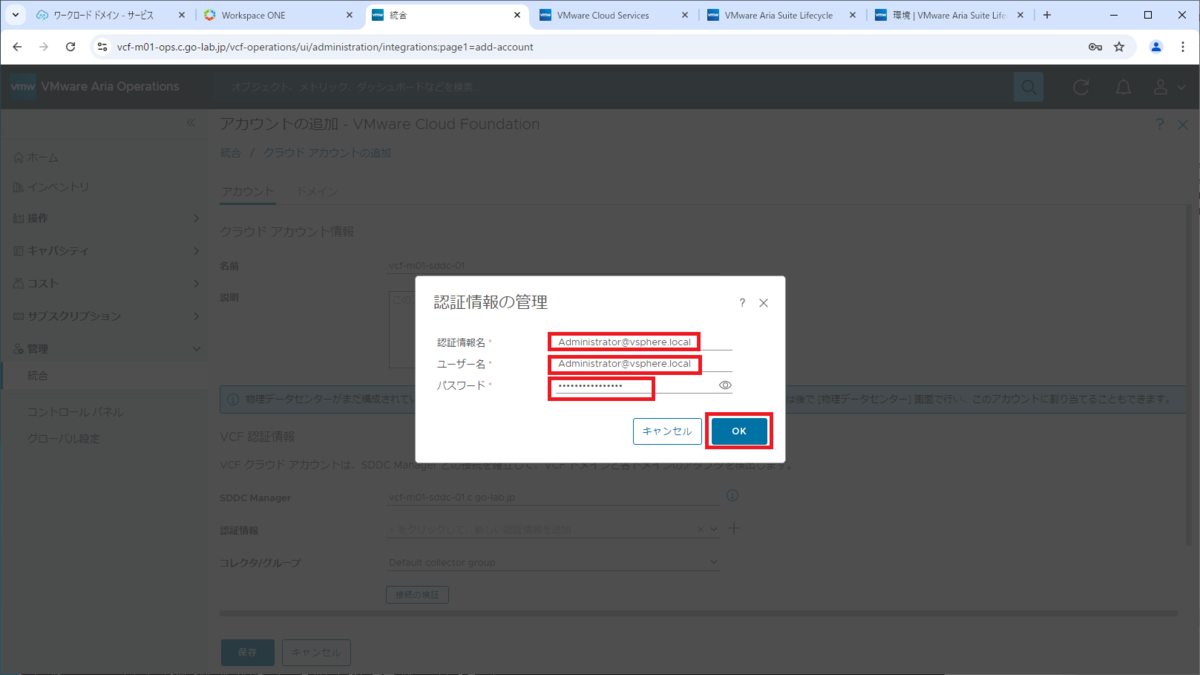Close the Workspace ONE browser tab

(x=350, y=15)
